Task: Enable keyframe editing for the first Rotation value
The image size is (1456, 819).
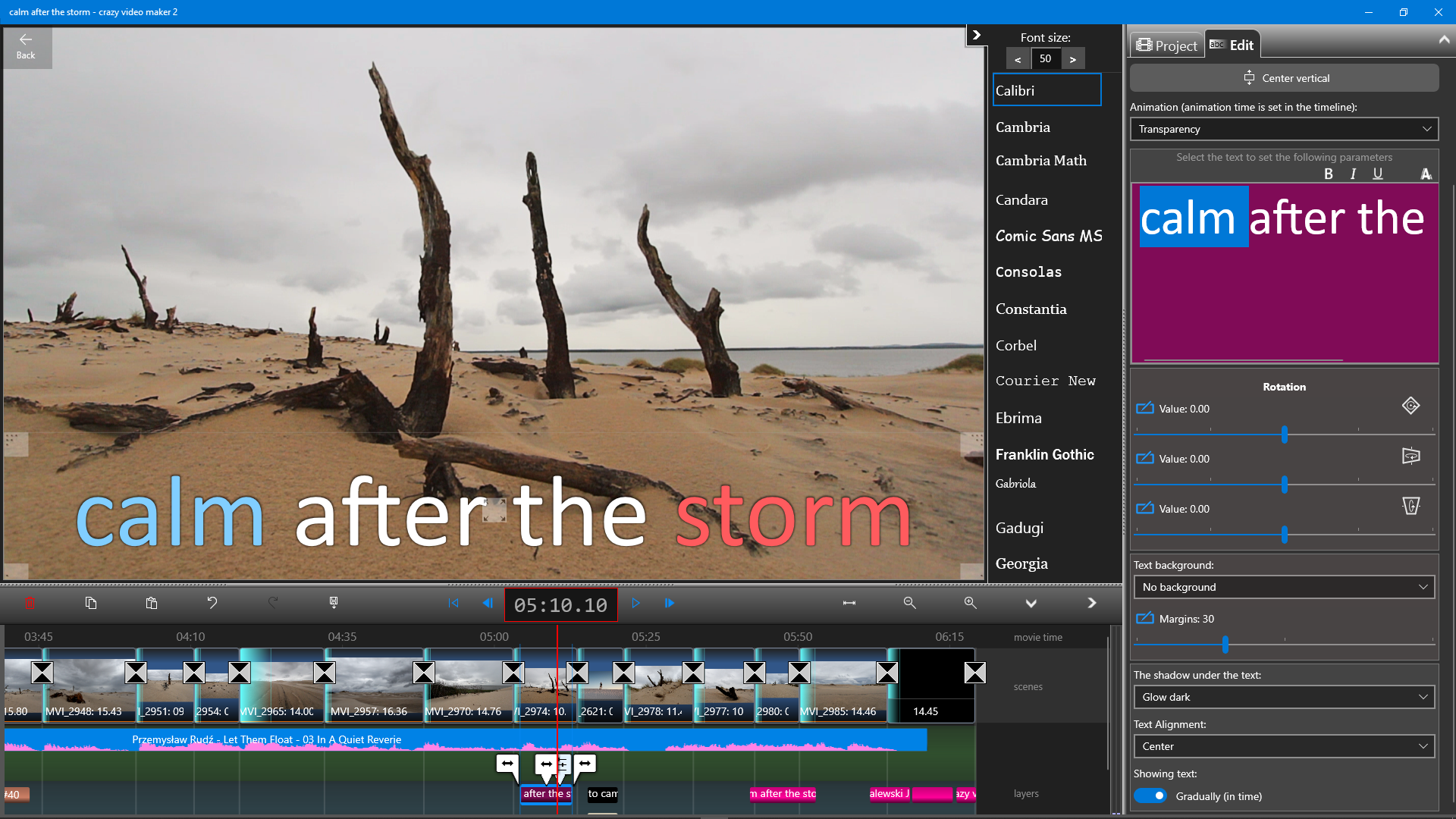Action: 1144,408
